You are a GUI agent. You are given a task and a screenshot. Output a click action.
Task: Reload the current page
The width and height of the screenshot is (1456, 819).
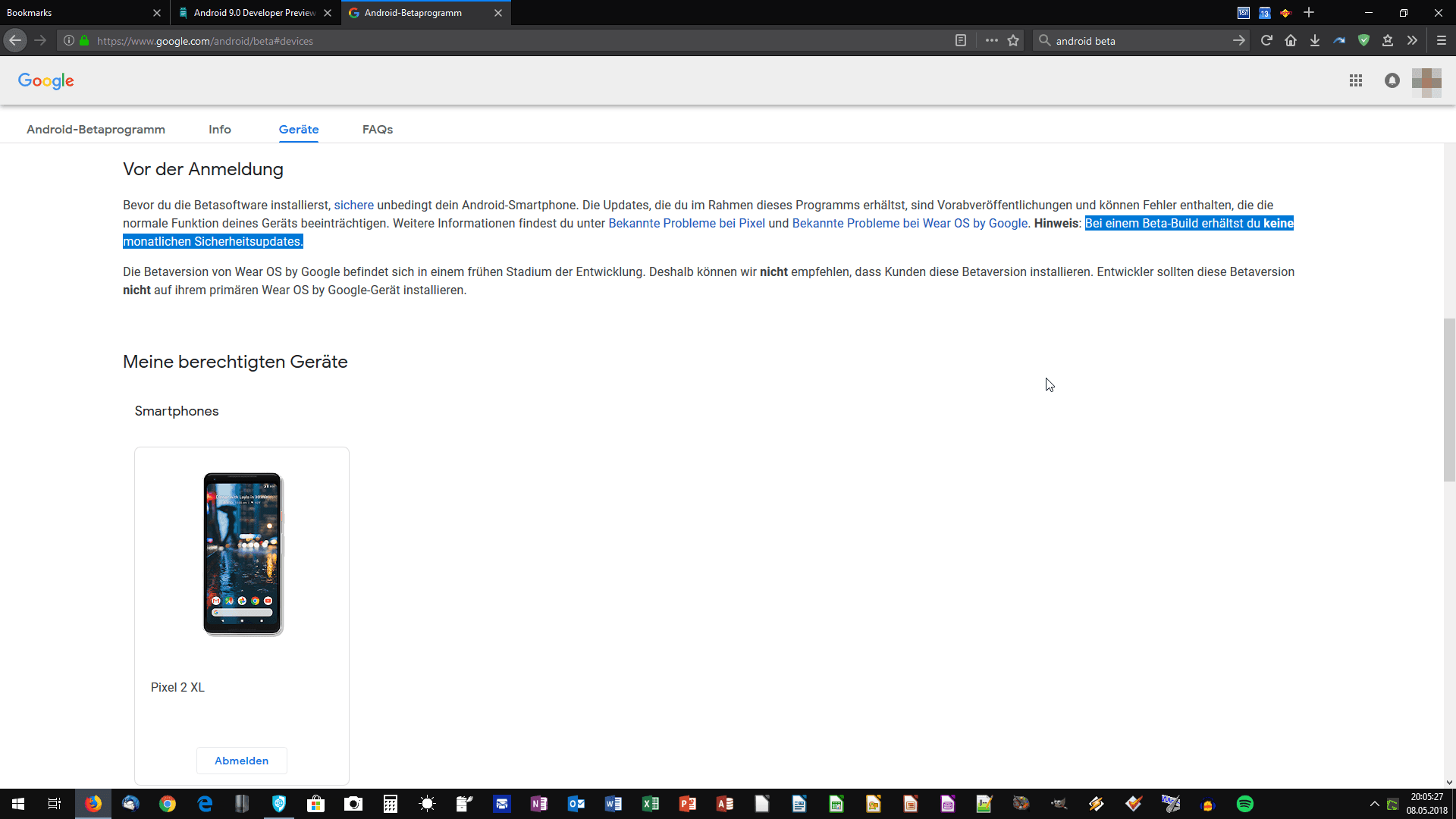point(1266,41)
